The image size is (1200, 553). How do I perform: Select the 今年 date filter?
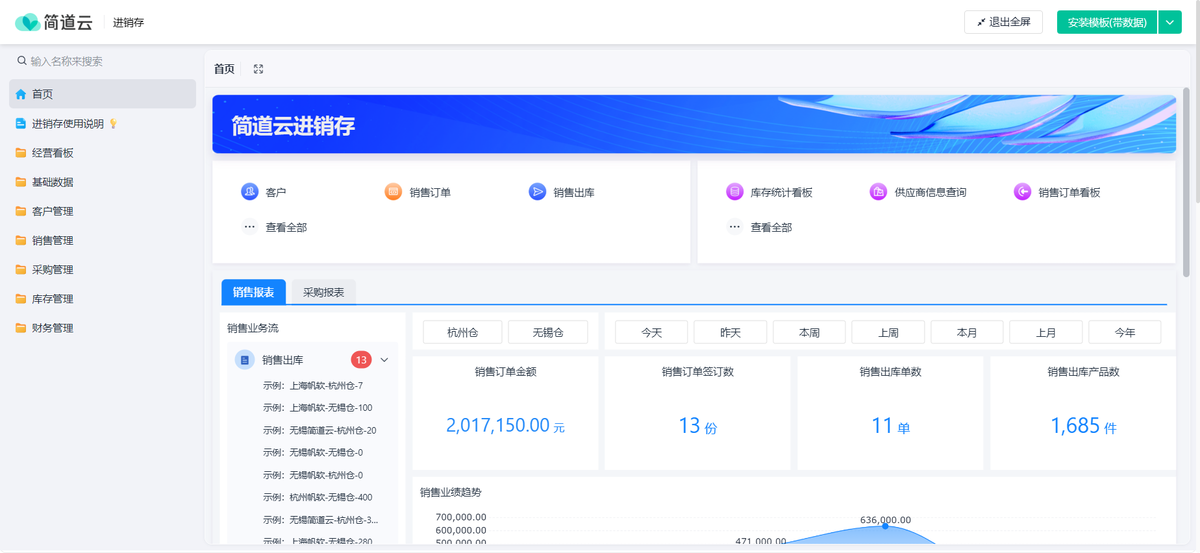(1125, 332)
